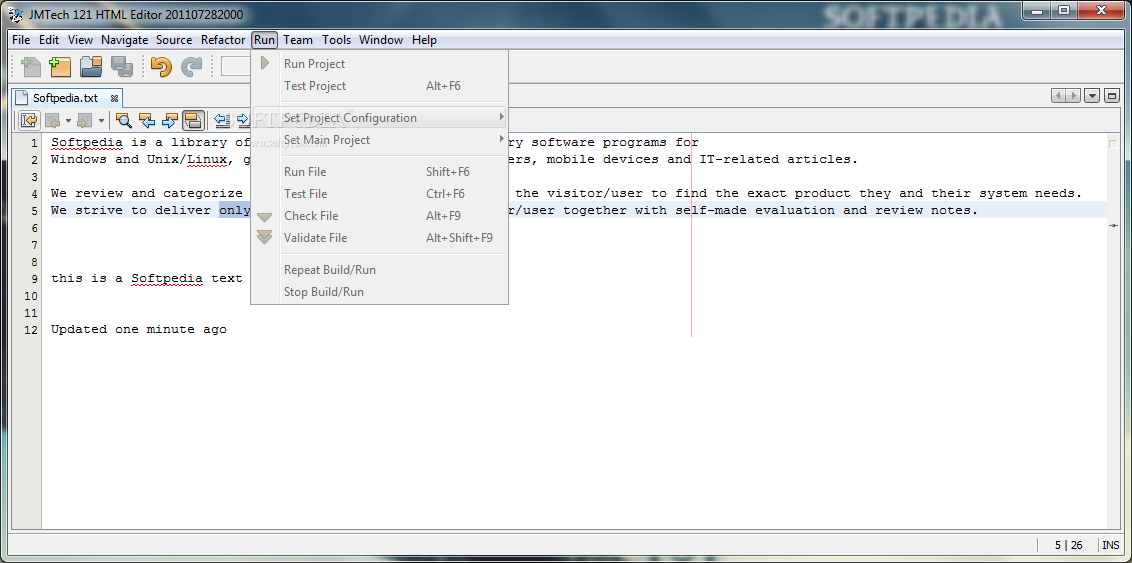Switch to the Softpedia.txt tab
This screenshot has height=563, width=1132.
pyautogui.click(x=65, y=98)
